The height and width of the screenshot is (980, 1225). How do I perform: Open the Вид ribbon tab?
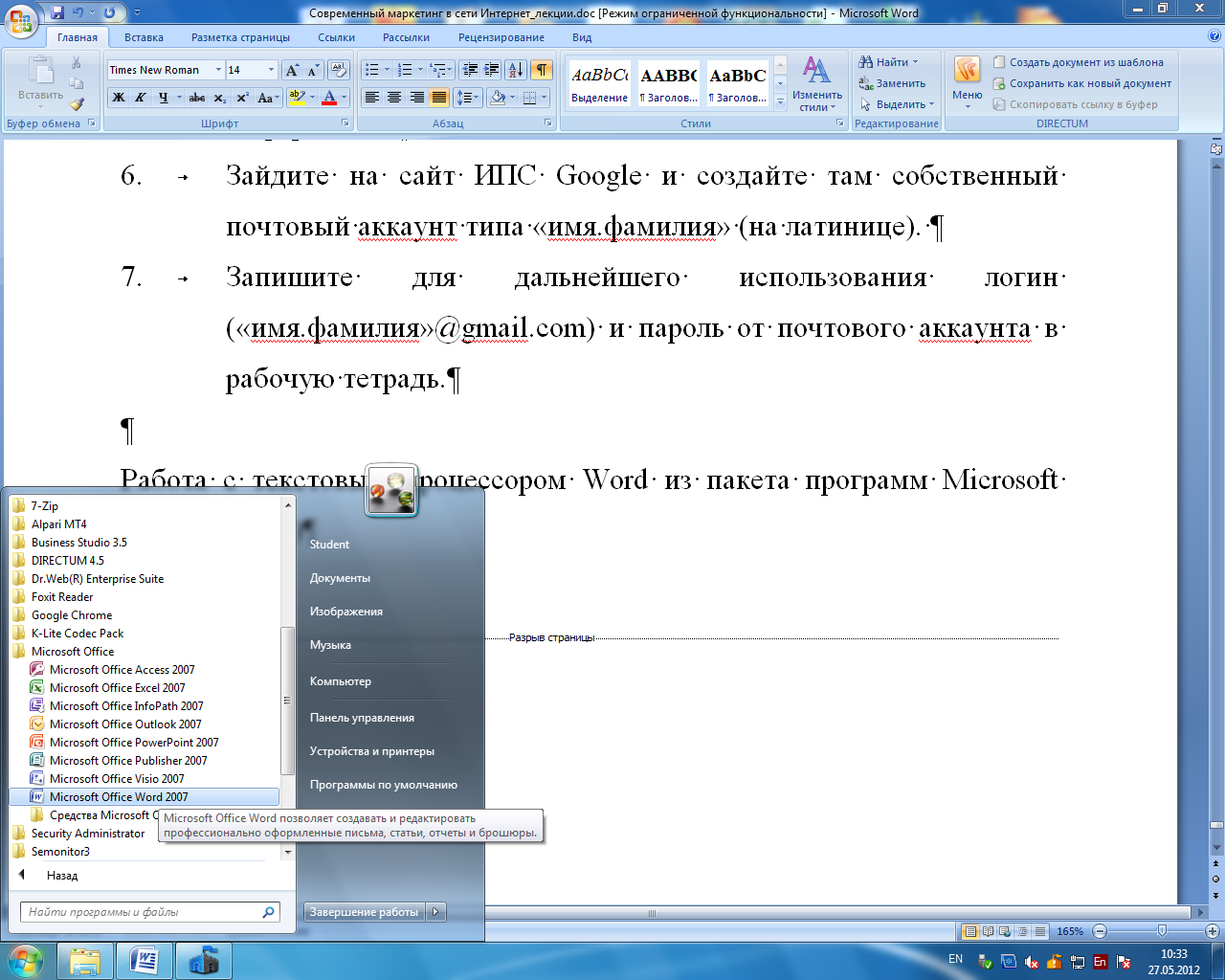[582, 37]
